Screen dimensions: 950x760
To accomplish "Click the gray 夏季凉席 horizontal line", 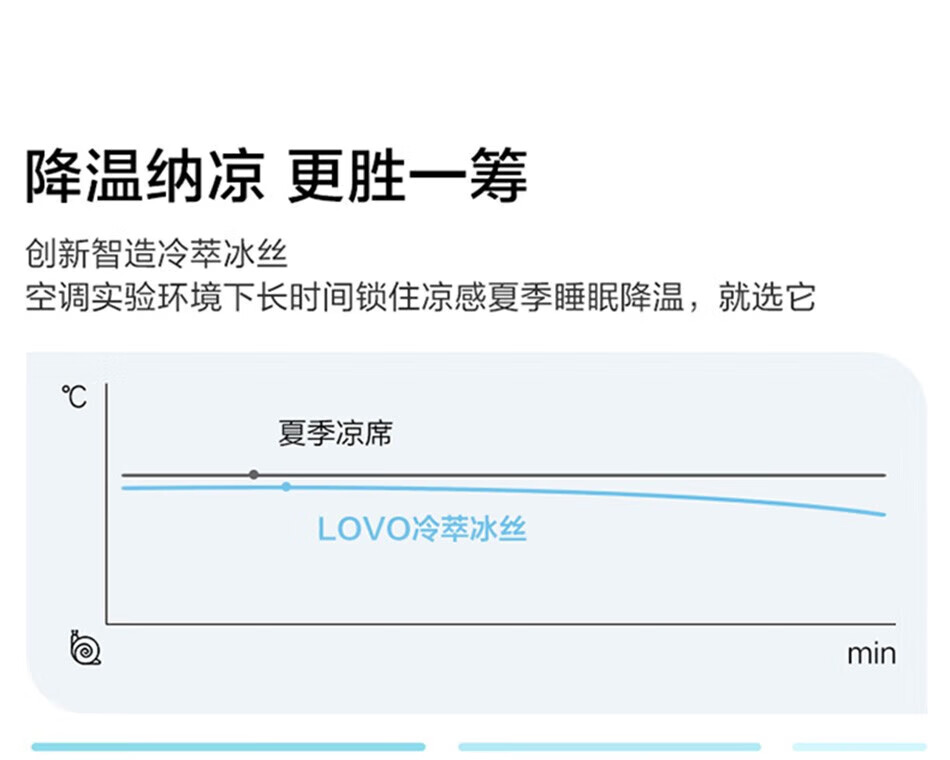I will click(503, 475).
